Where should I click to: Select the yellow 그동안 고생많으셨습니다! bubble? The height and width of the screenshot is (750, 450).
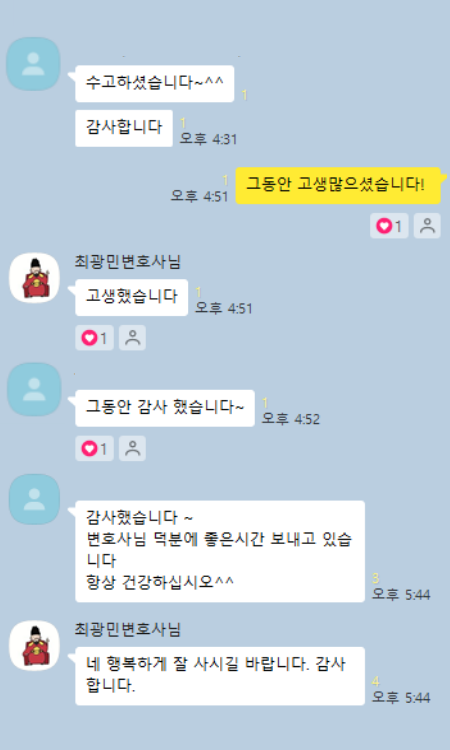338,186
